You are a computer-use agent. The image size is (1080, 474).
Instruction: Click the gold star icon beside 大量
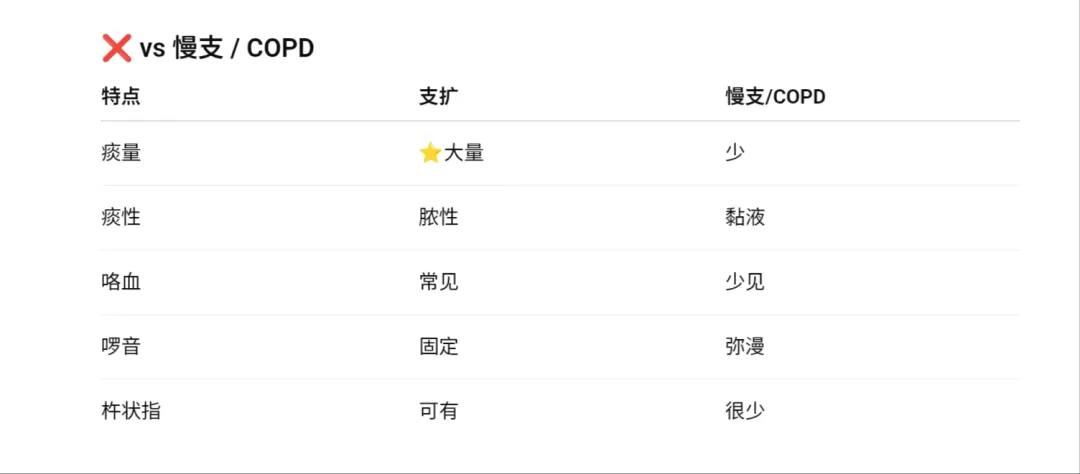coord(430,153)
